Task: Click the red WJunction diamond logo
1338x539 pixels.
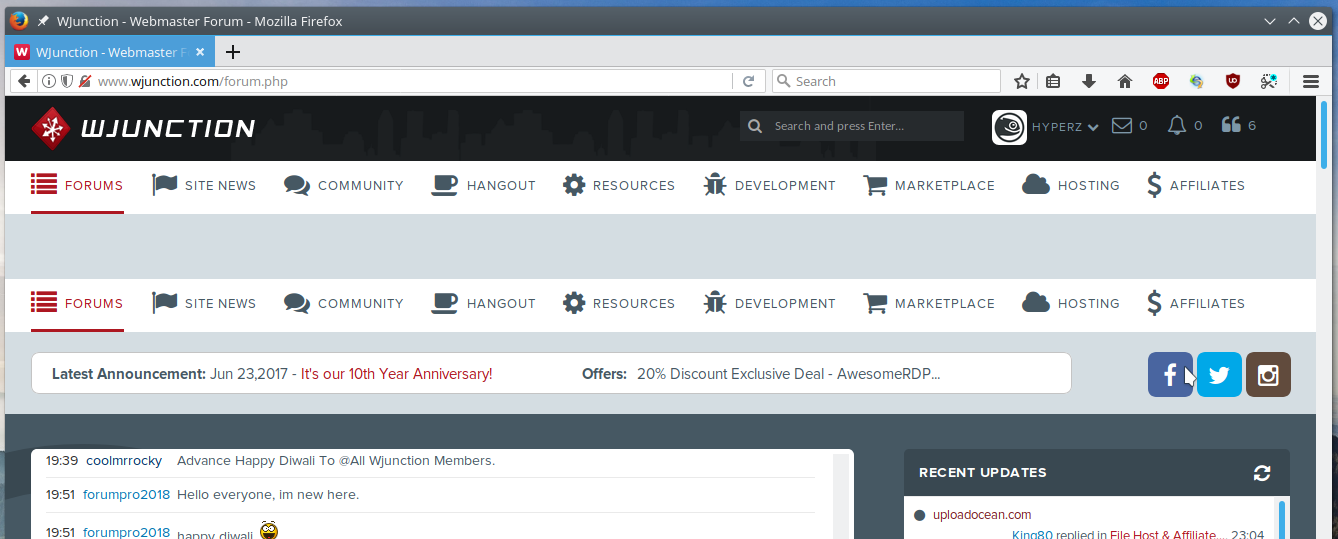Action: click(50, 127)
